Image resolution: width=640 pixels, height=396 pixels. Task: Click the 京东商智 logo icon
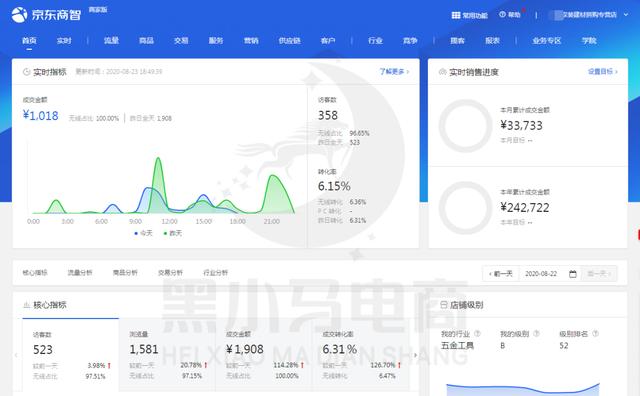(x=19, y=15)
